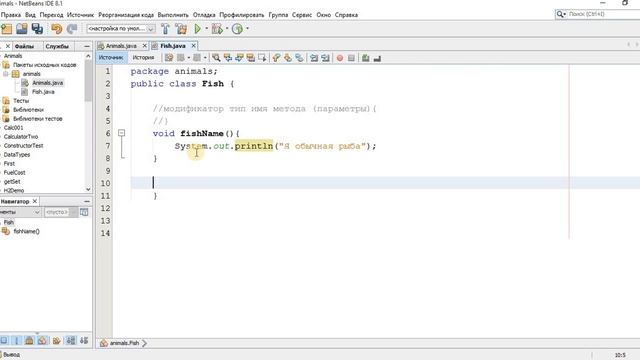Open the Профилировать menu
The image size is (640, 360).
click(x=242, y=15)
